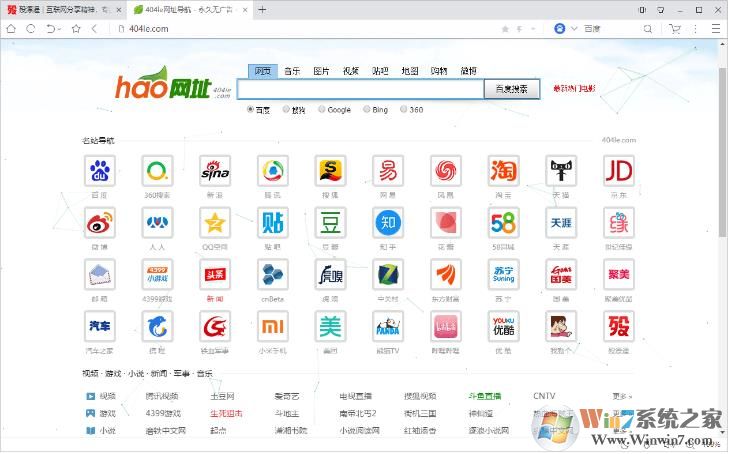Image resolution: width=729 pixels, height=454 pixels.
Task: Open the Gome 国美 icon
Action: pyautogui.click(x=561, y=275)
